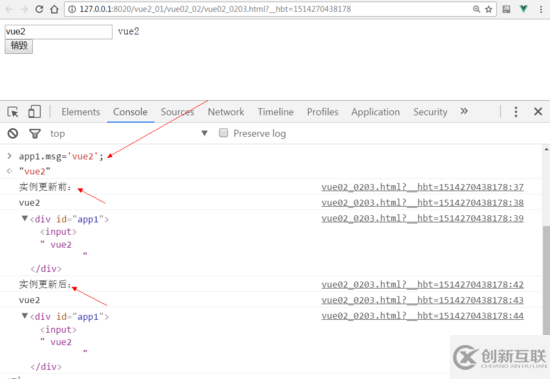Collapse the second div id app1 node
This screenshot has width=550, height=379.
pos(25,316)
